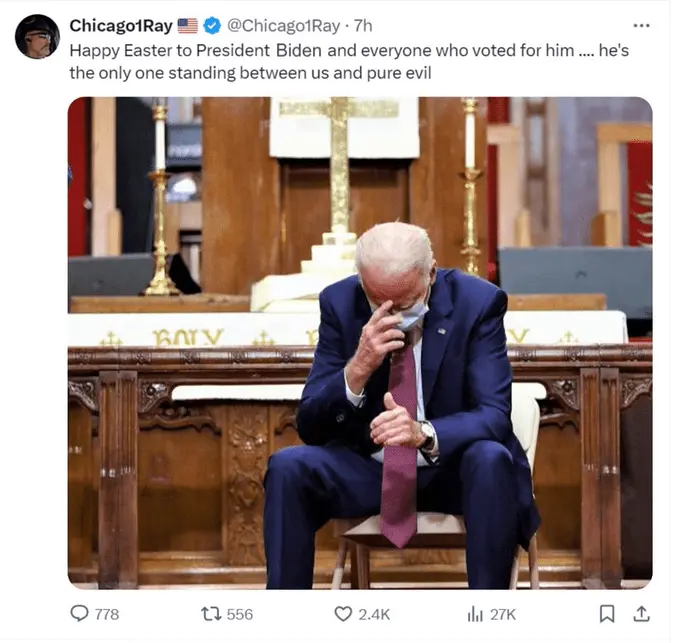The height and width of the screenshot is (643, 680).
Task: Click the 'the only one standing' text line
Action: point(250,73)
